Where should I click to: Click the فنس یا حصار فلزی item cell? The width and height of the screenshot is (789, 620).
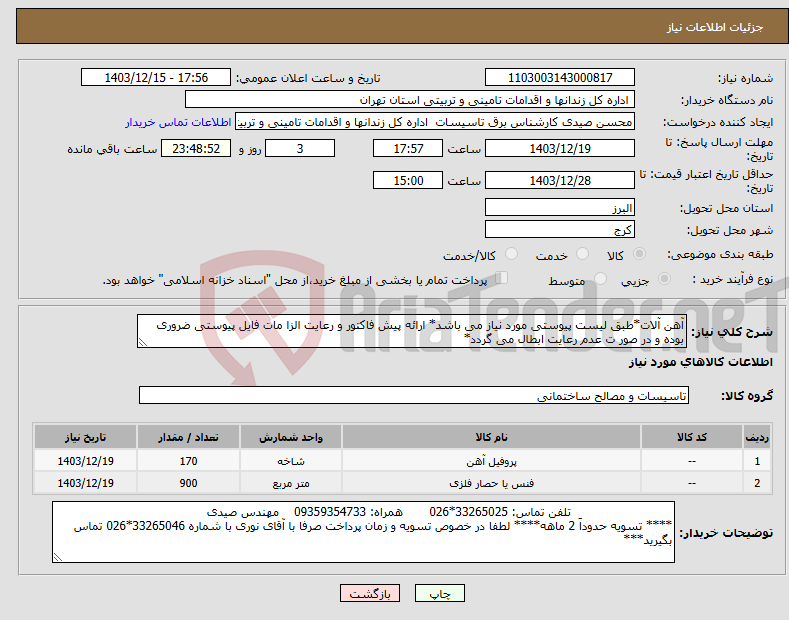pyautogui.click(x=491, y=483)
